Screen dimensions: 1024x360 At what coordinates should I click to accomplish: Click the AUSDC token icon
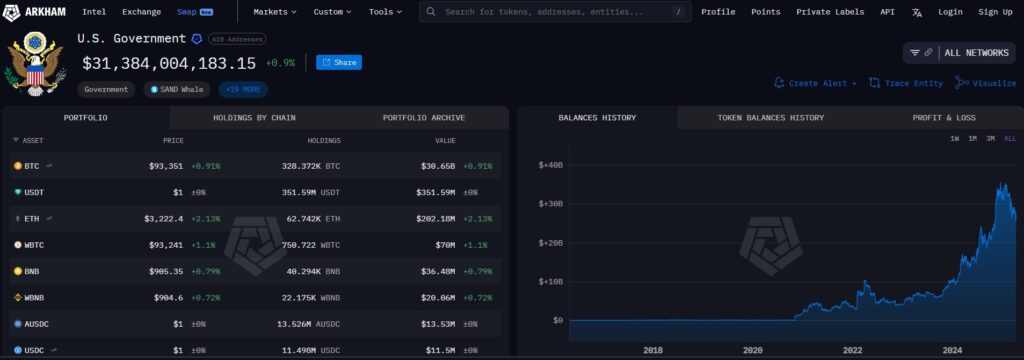[x=18, y=324]
